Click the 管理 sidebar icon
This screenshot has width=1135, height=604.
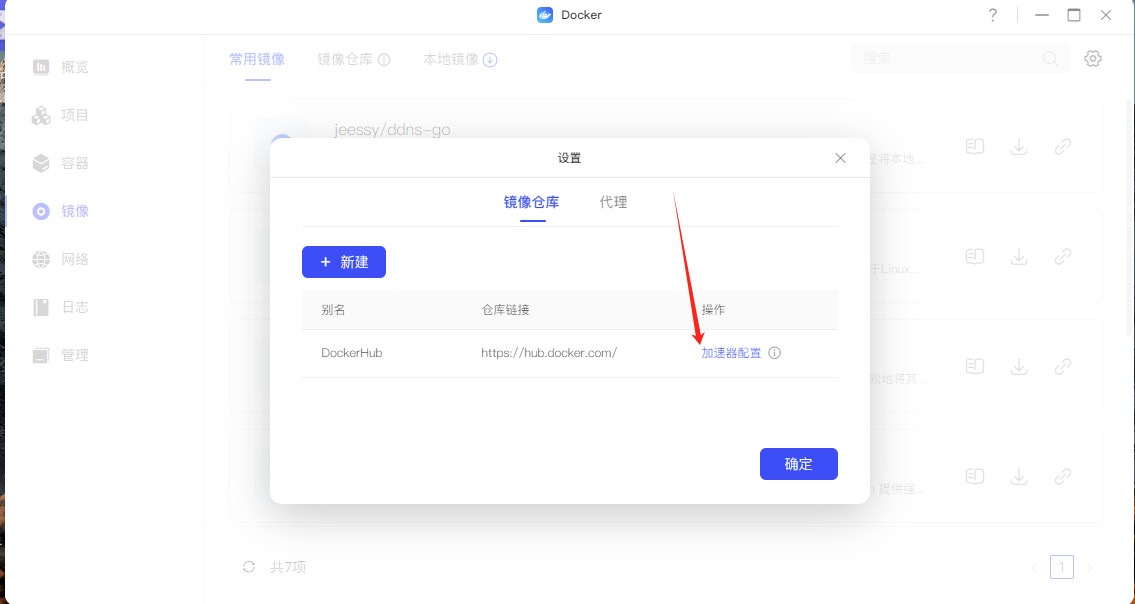(41, 355)
